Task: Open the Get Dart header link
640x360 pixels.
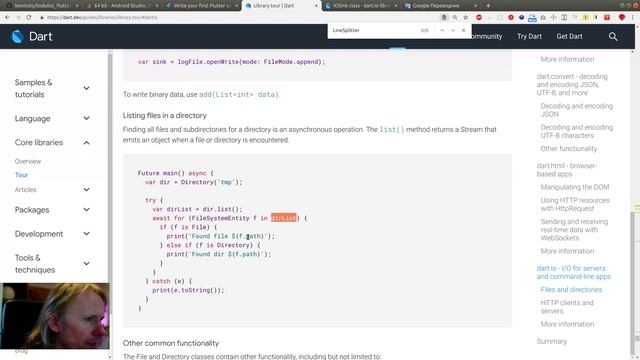Action: [x=569, y=36]
